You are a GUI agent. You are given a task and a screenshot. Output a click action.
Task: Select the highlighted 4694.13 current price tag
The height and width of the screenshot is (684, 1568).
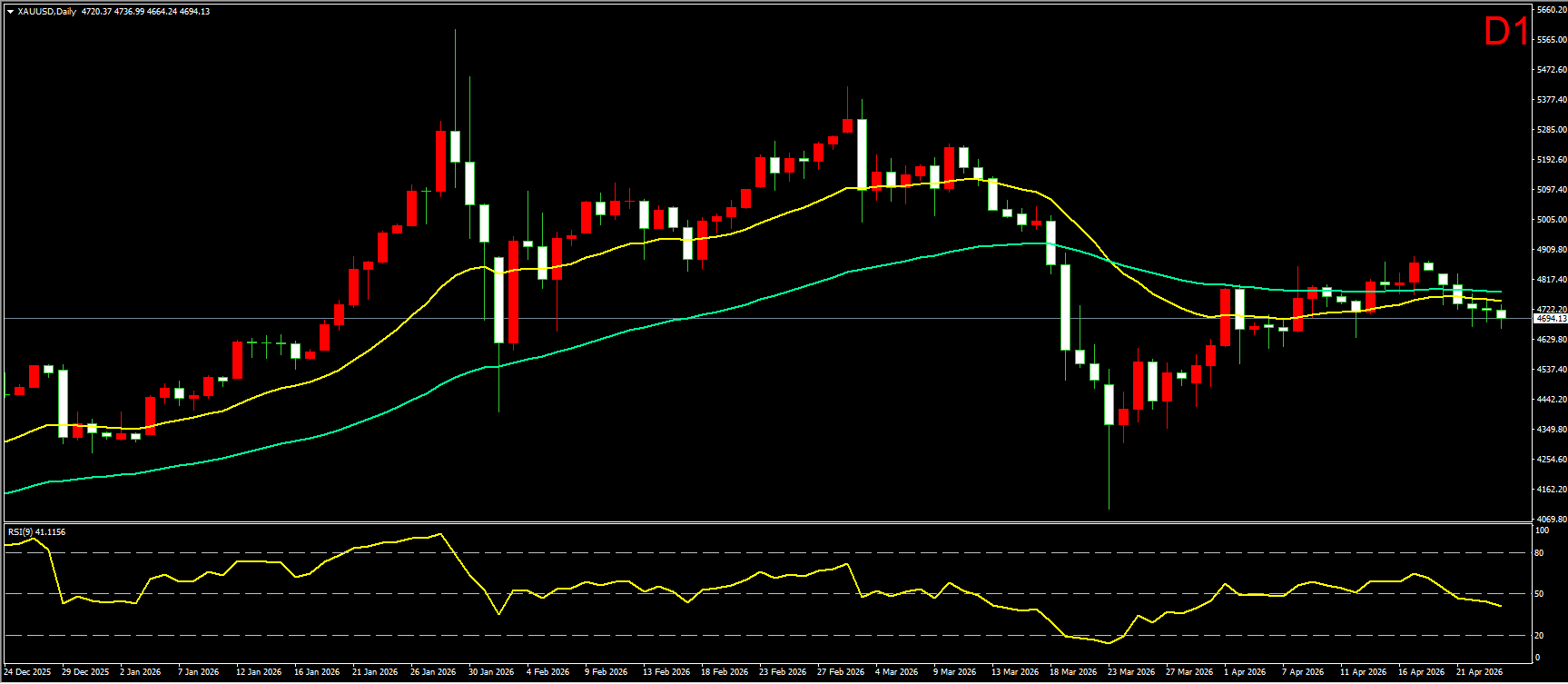(x=1550, y=319)
